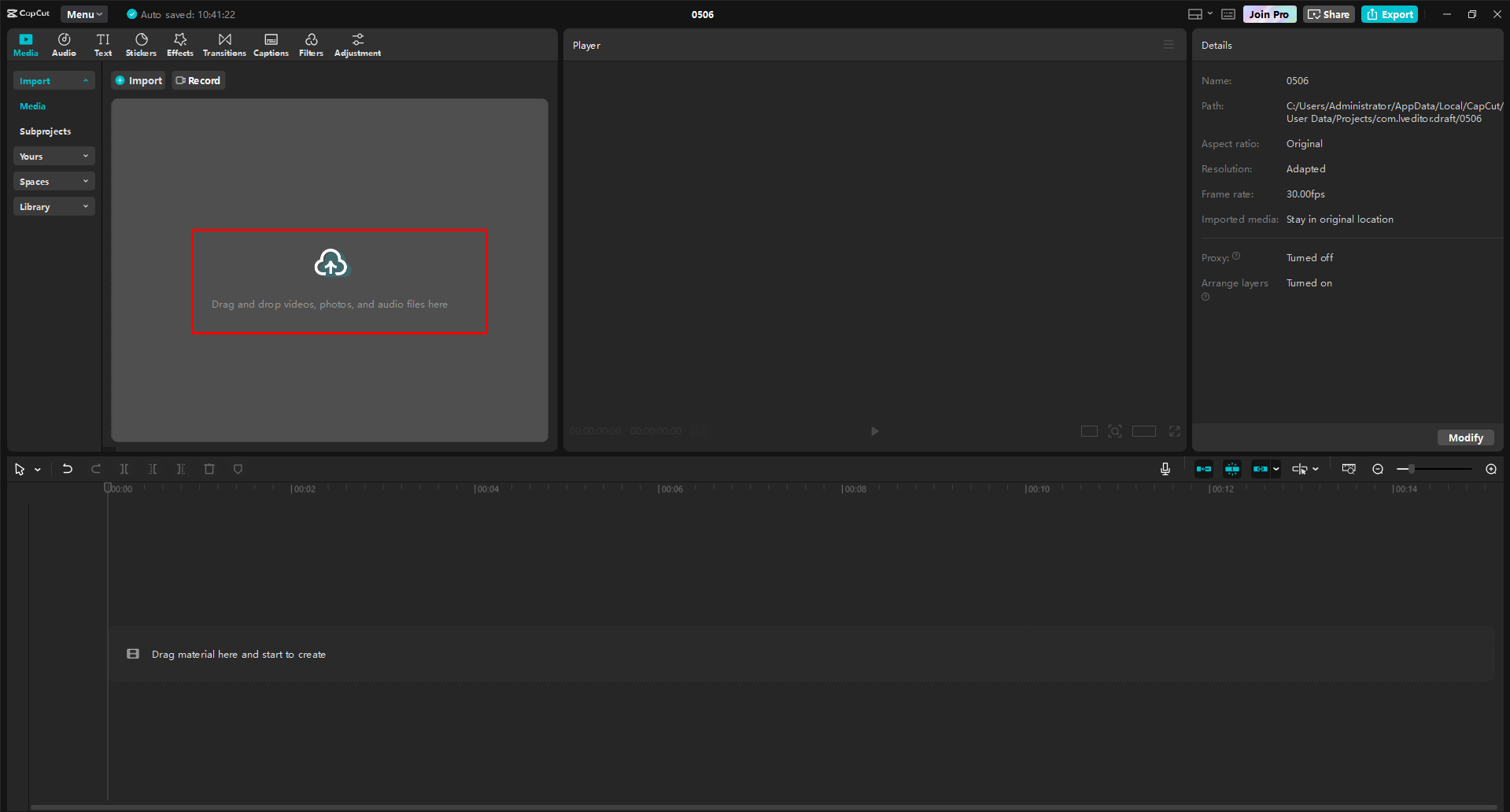Image resolution: width=1510 pixels, height=812 pixels.
Task: Open the linkage options dropdown arrow
Action: coord(1276,469)
